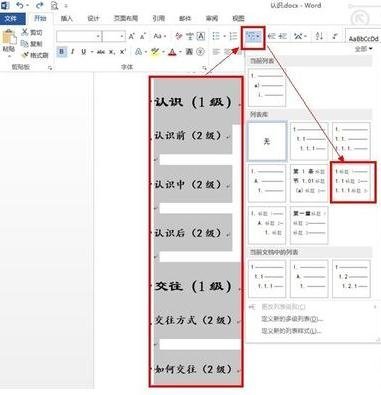
Task: Apply numbered list formatting
Action: 233,36
